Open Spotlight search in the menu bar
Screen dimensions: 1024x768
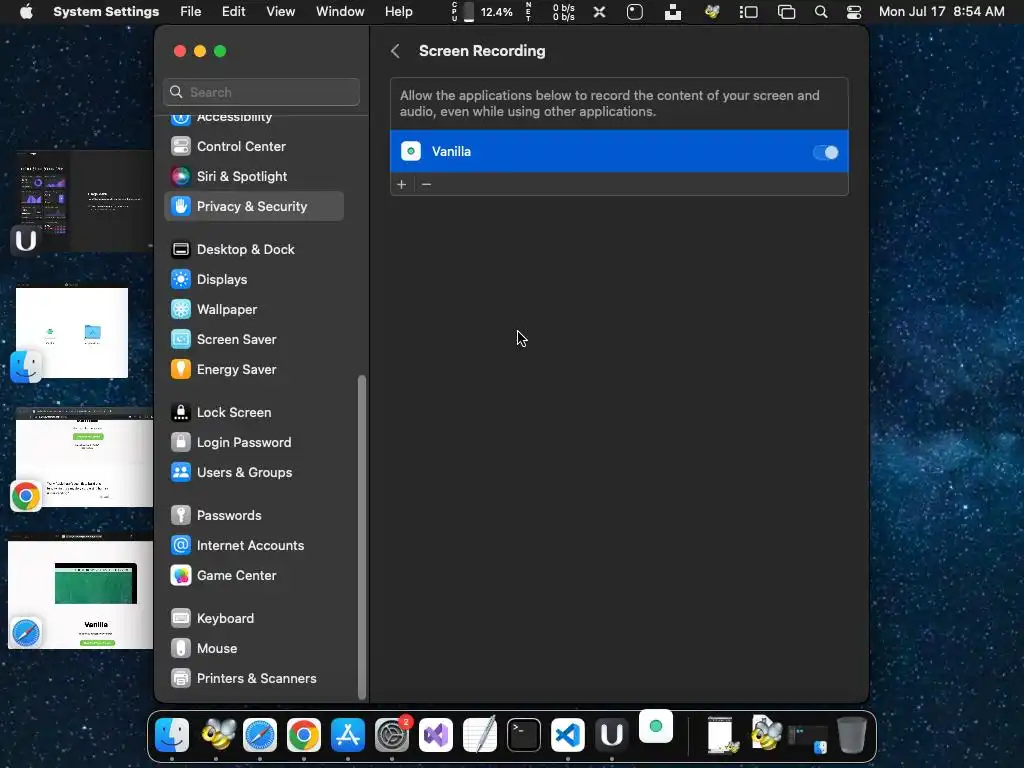click(821, 12)
